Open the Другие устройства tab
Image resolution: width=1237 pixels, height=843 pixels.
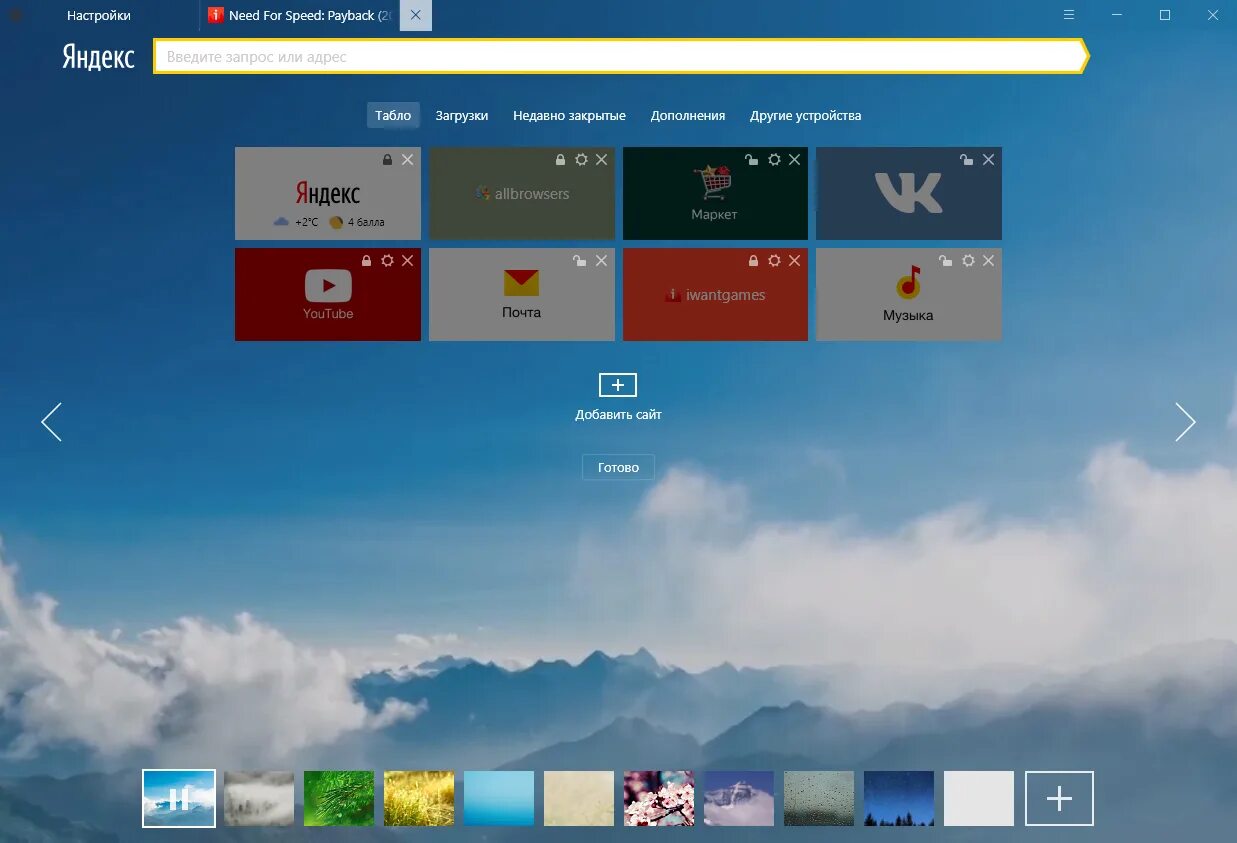806,115
